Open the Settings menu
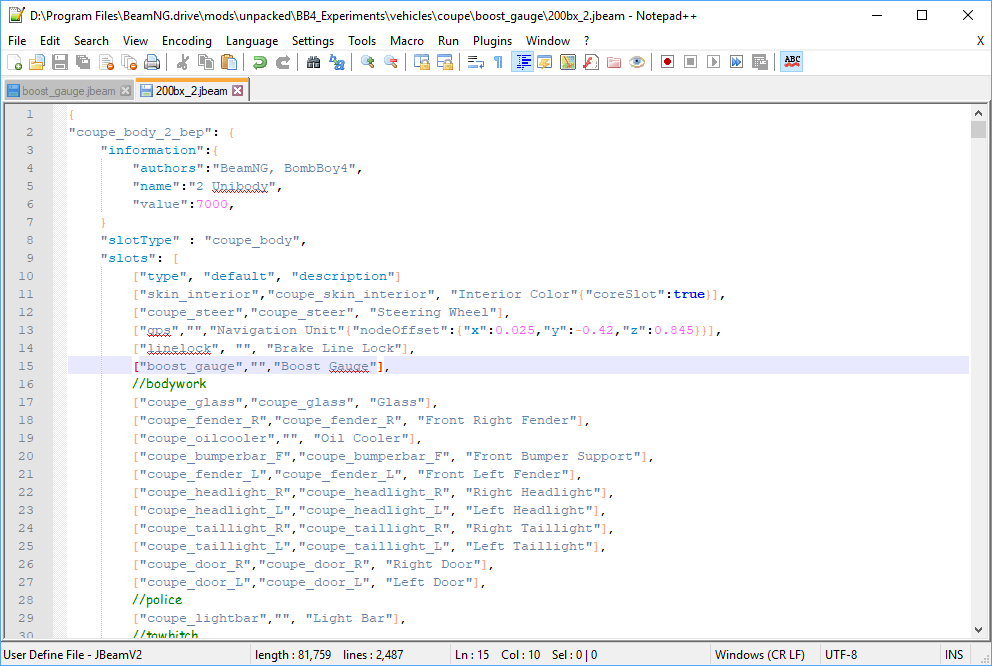Viewport: 992px width, 666px height. click(313, 40)
